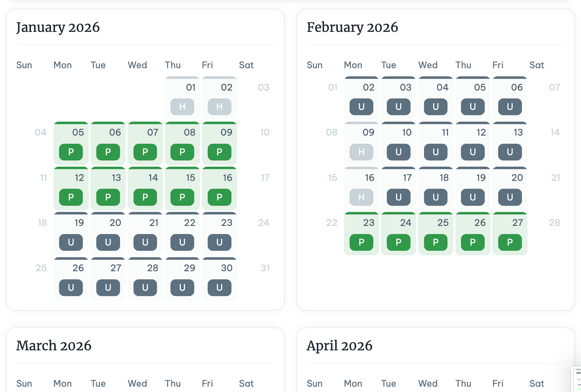Select the U badge on February 11
Image resolution: width=581 pixels, height=392 pixels.
(435, 152)
